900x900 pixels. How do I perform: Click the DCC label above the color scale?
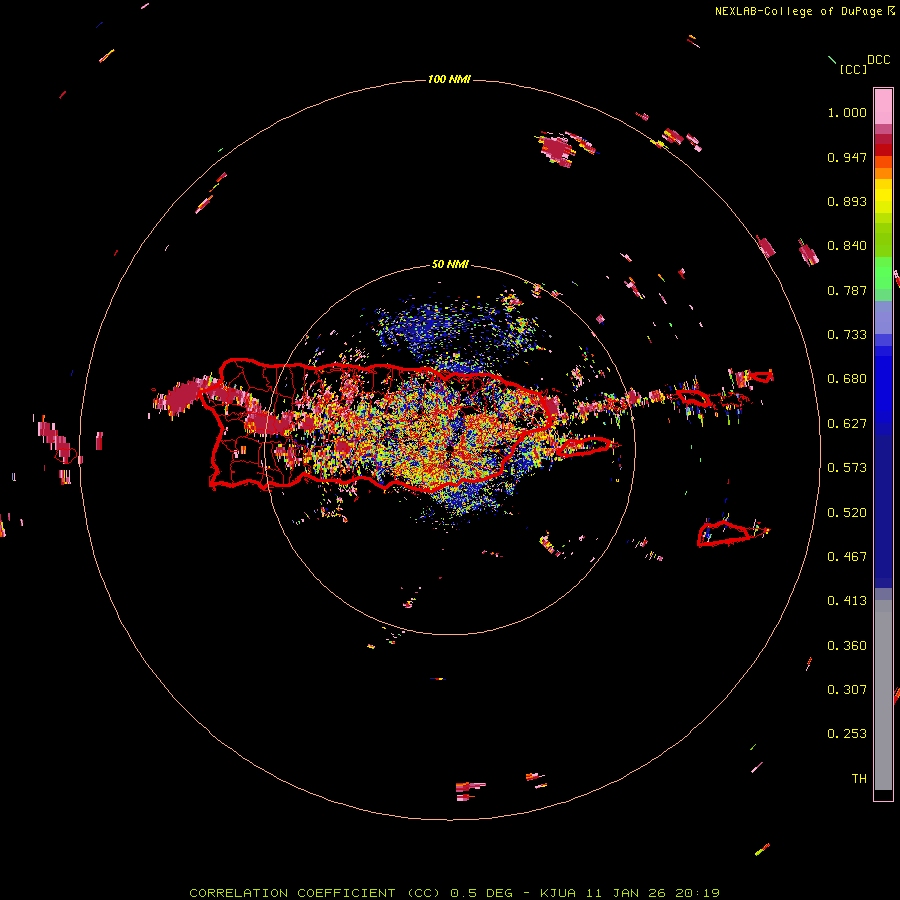tap(879, 60)
